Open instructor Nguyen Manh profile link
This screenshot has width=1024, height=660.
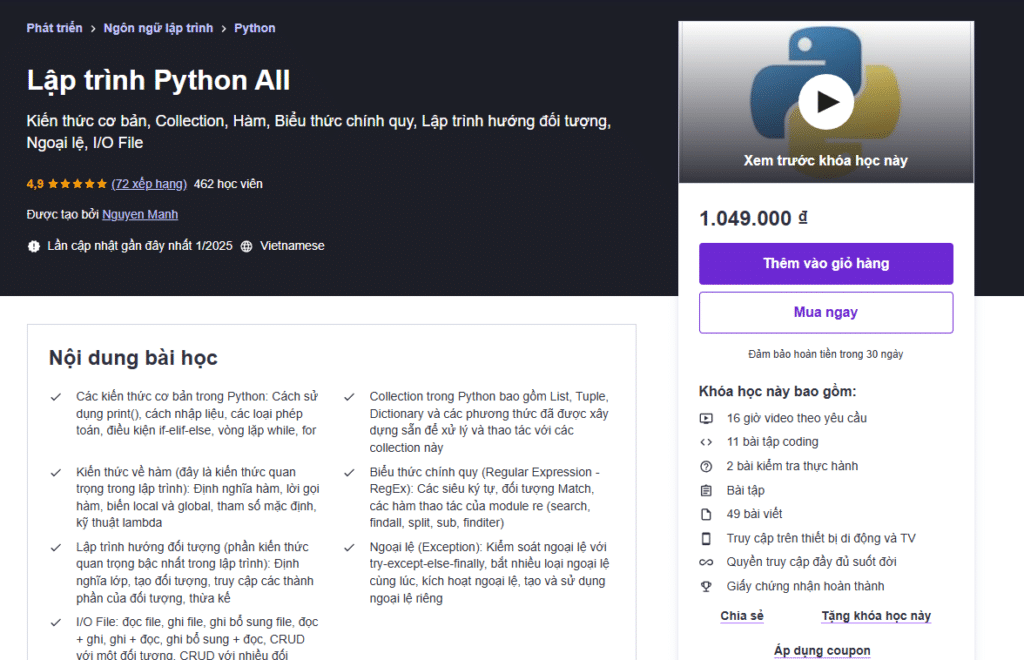[140, 215]
